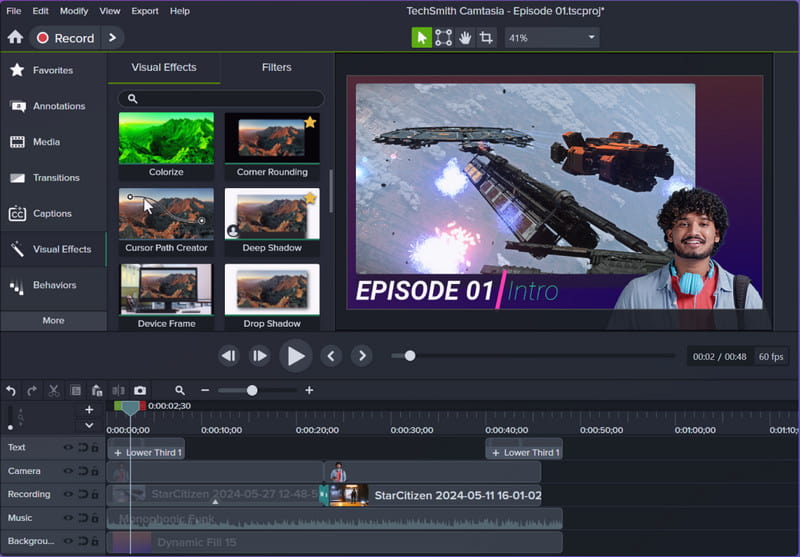Add a new track with plus
Screen dimensions: 800x557
point(89,410)
